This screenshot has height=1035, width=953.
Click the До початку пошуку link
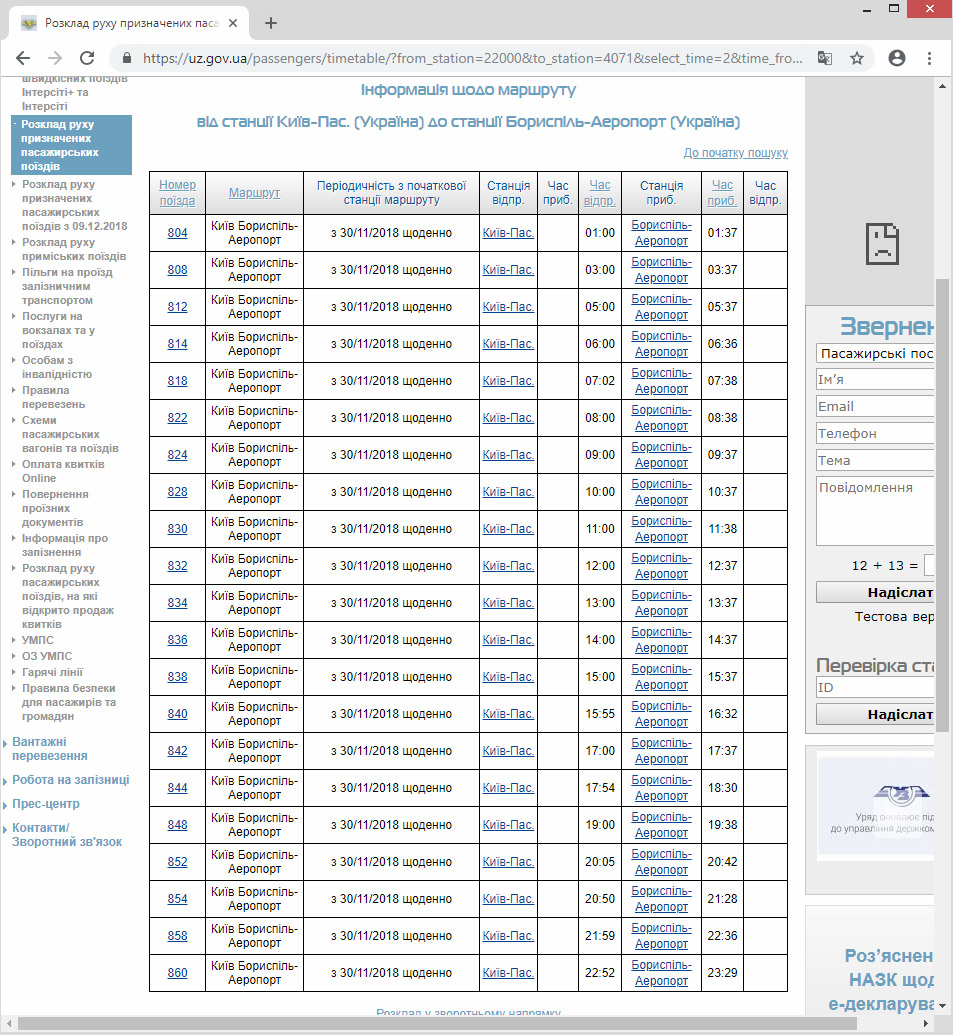pos(735,152)
